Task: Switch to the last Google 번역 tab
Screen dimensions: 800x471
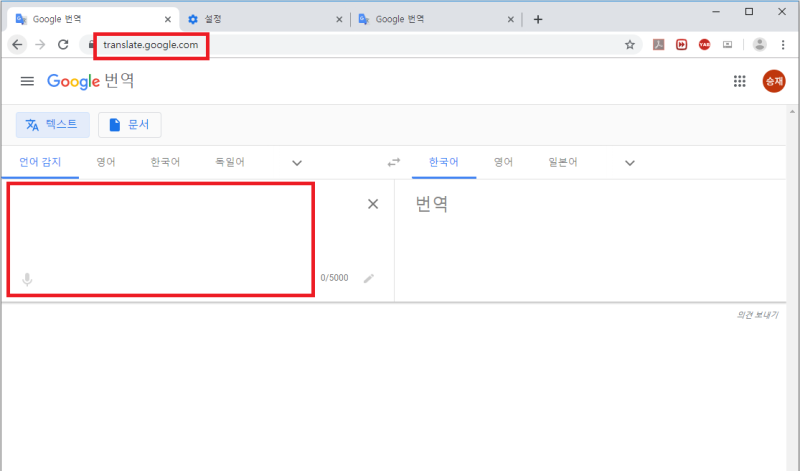Action: click(x=436, y=19)
